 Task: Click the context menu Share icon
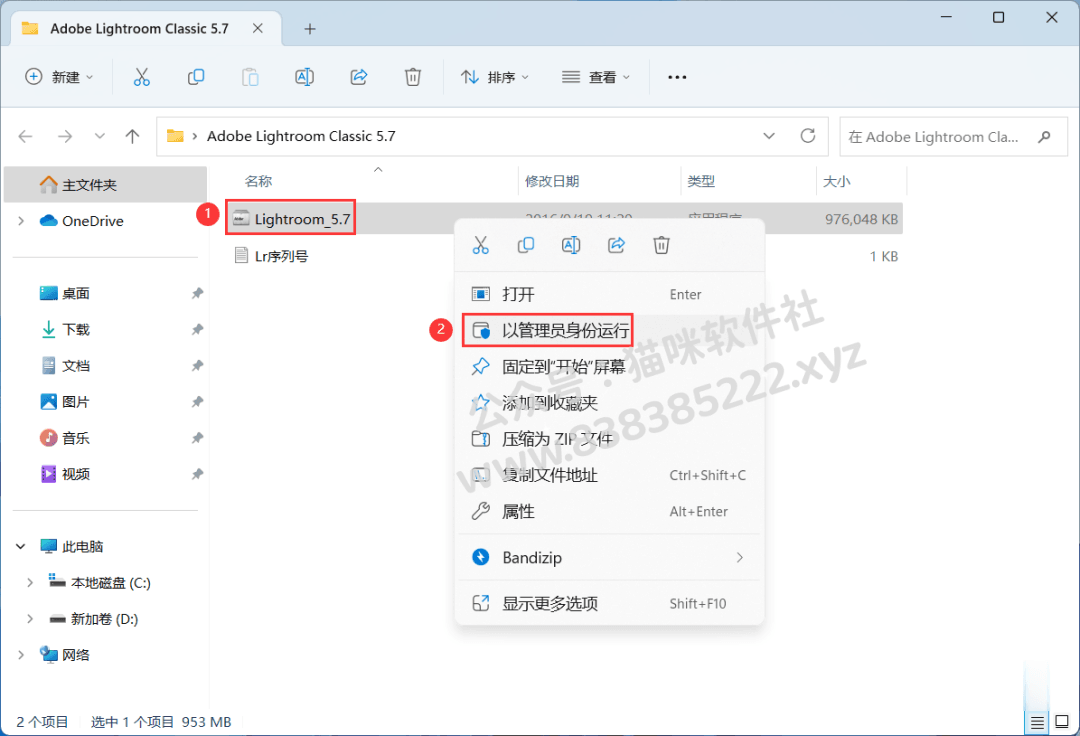(616, 245)
